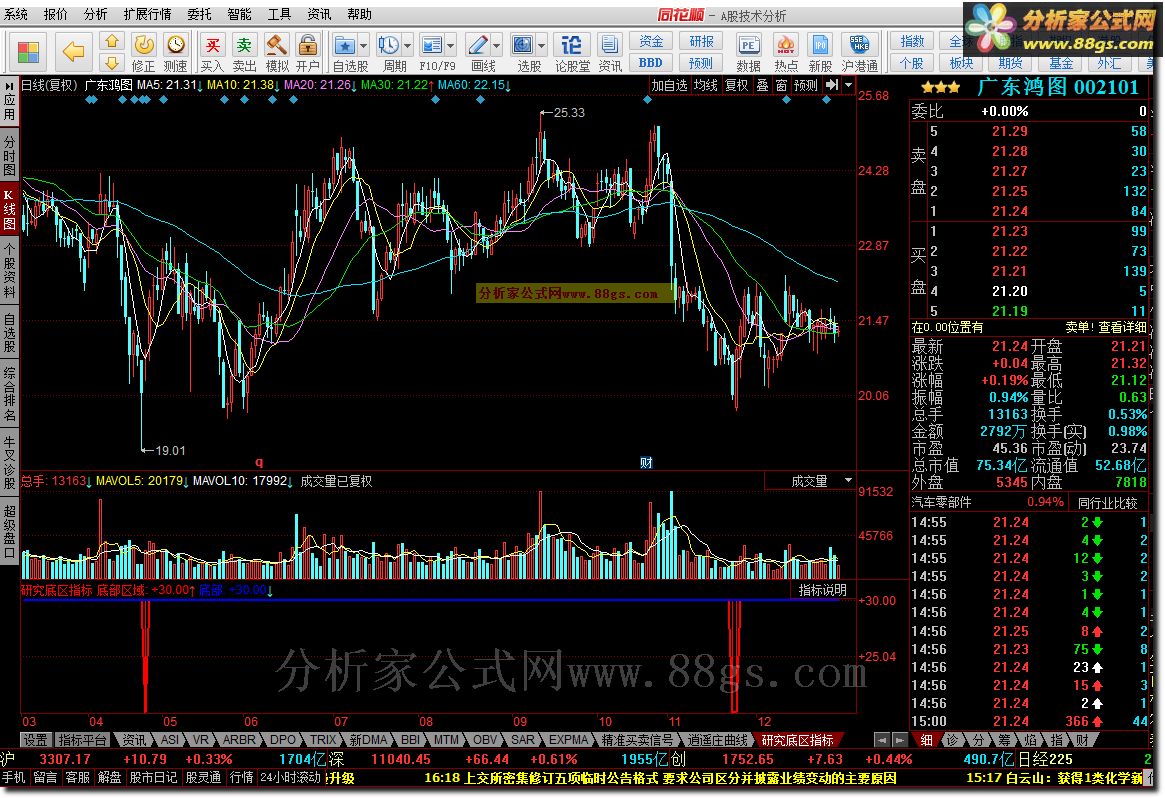Image resolution: width=1165 pixels, height=798 pixels.
Task: Open the 热点 hot flame icon
Action: point(786,52)
